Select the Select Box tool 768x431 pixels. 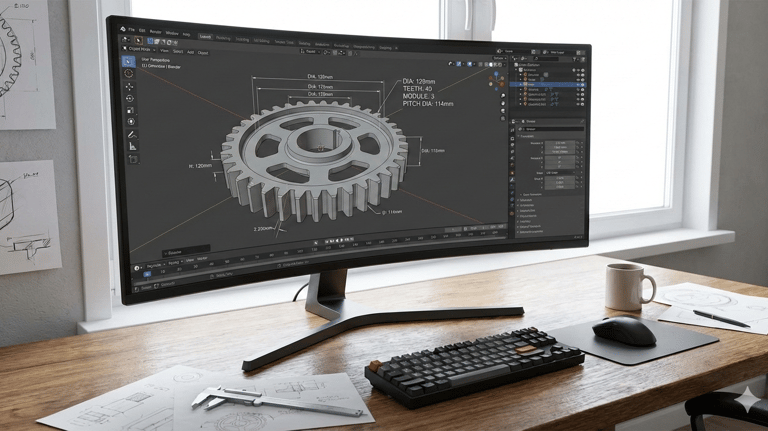click(x=128, y=61)
